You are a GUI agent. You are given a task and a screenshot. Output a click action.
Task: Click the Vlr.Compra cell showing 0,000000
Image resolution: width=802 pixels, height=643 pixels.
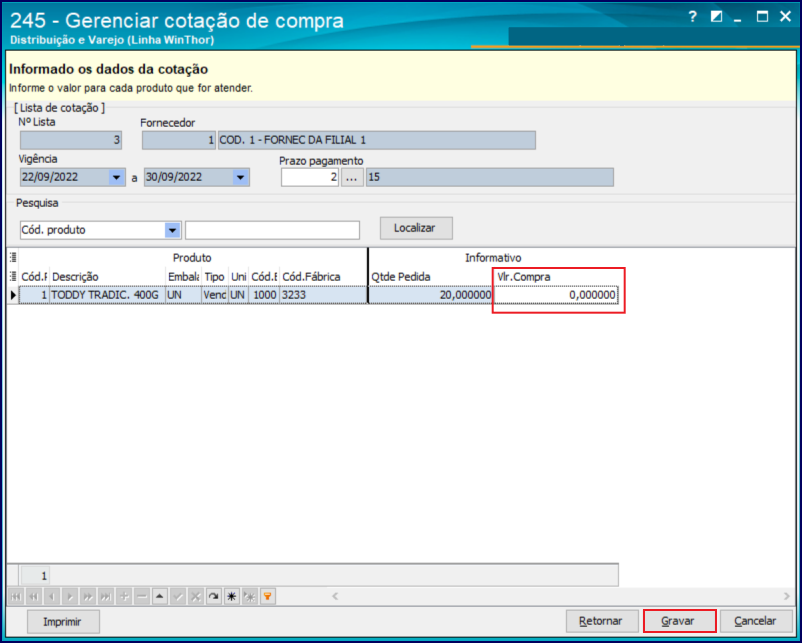point(555,295)
